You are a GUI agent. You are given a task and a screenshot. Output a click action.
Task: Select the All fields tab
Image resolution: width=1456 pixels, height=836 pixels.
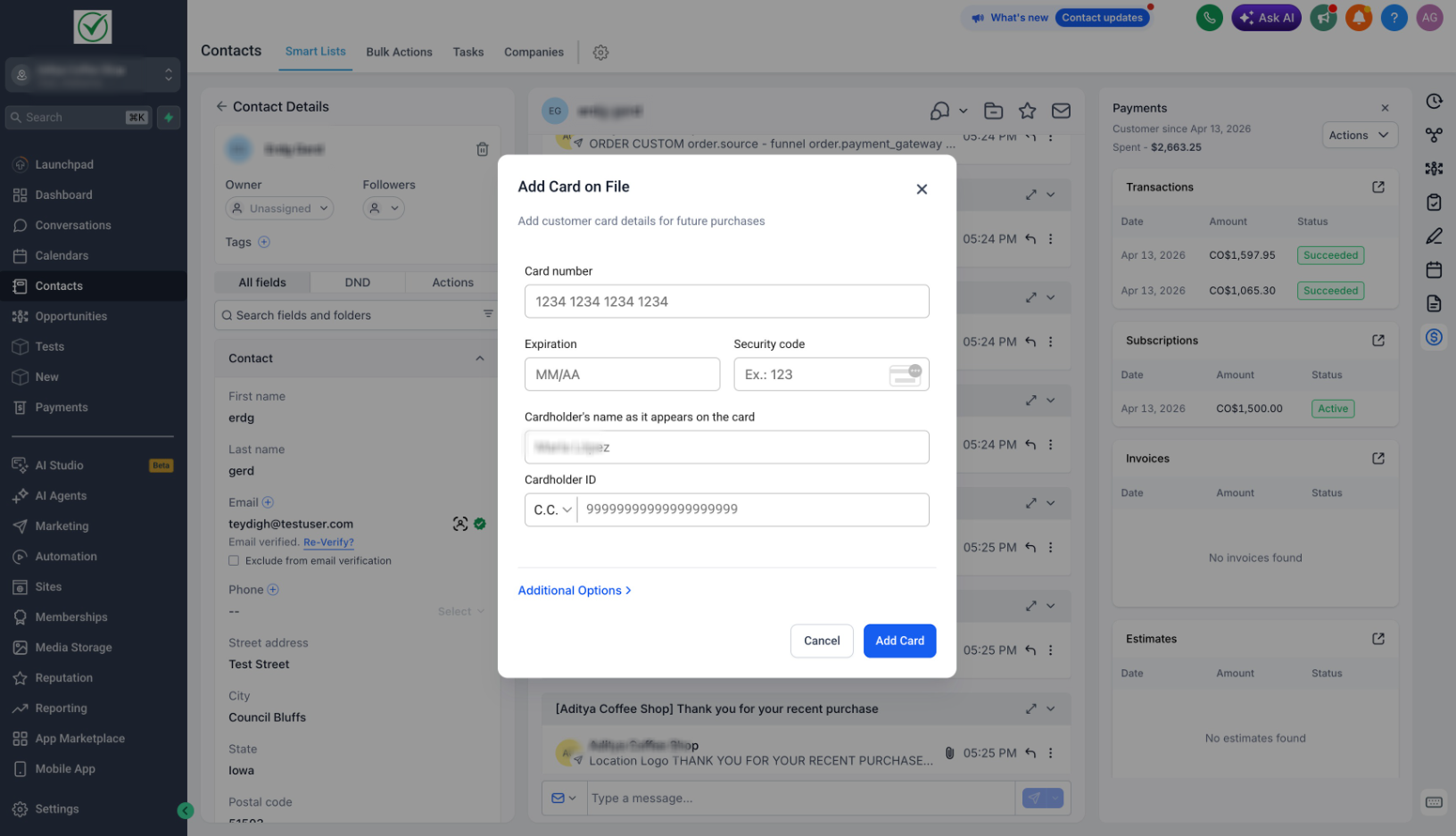pos(262,282)
